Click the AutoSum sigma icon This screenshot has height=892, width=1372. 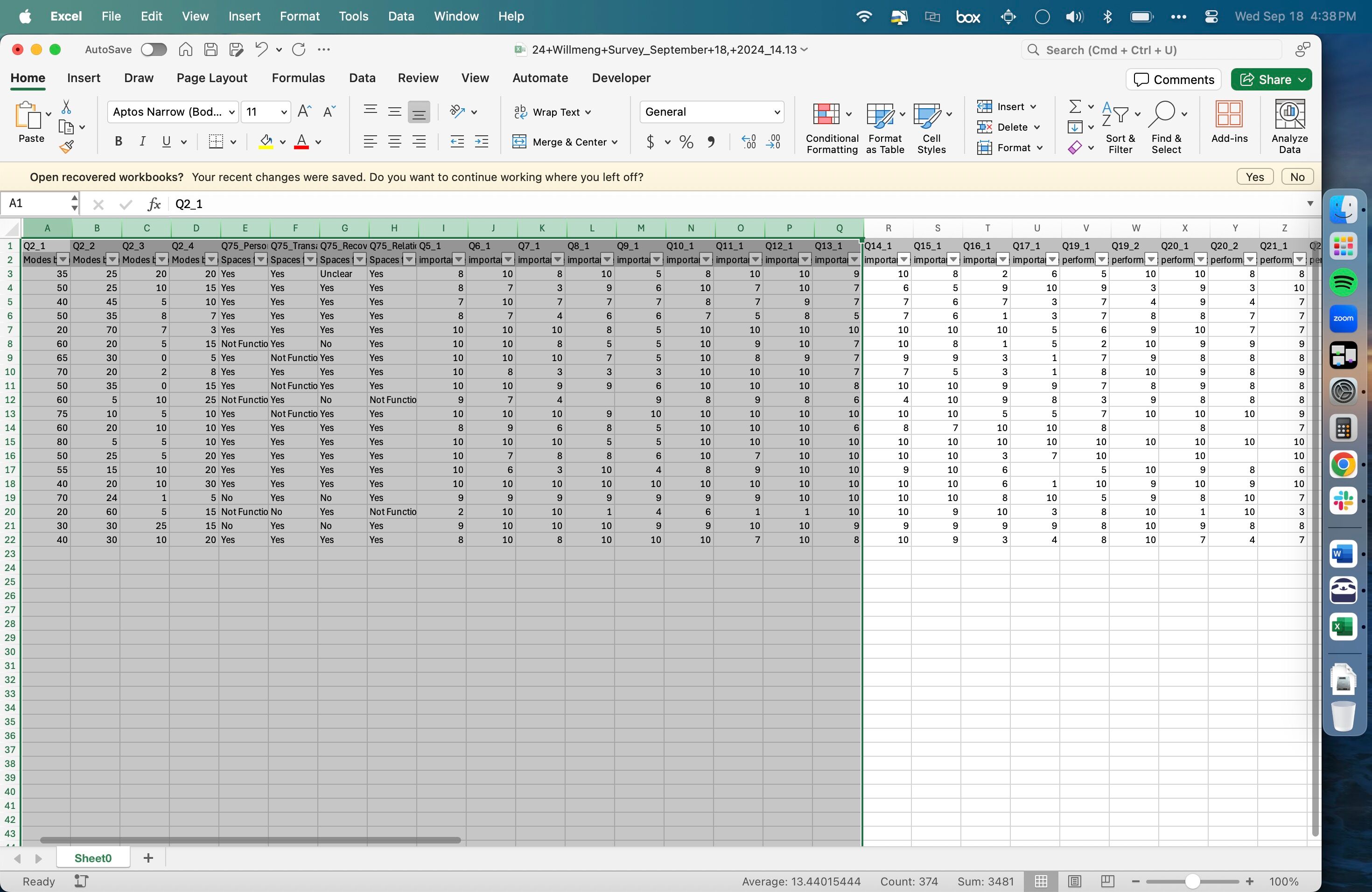pyautogui.click(x=1075, y=107)
